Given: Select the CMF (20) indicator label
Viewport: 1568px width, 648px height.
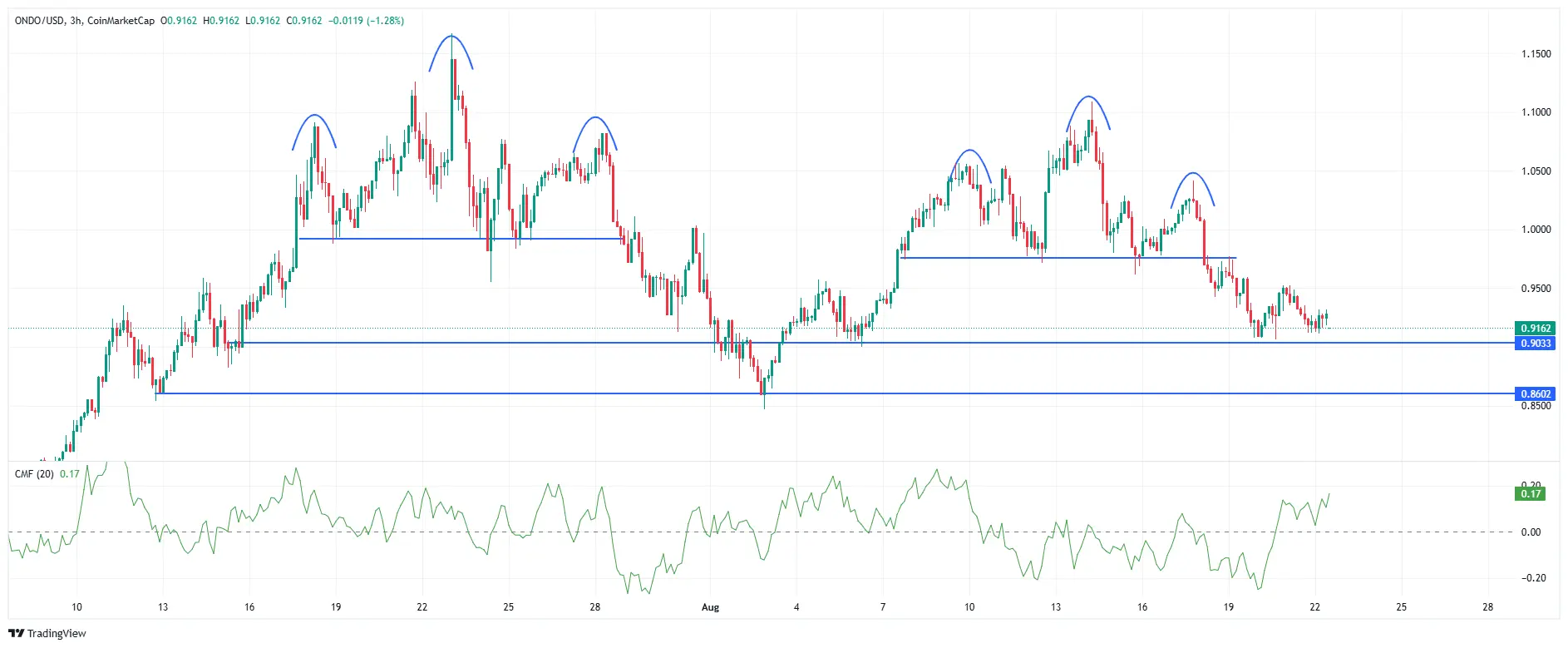Looking at the screenshot, I should tap(34, 474).
